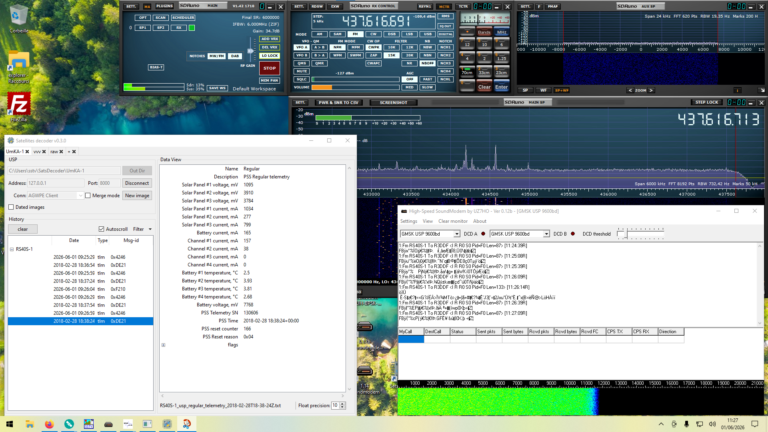Close the UmKA-1 tab with its X
The image size is (768, 432).
27,152
